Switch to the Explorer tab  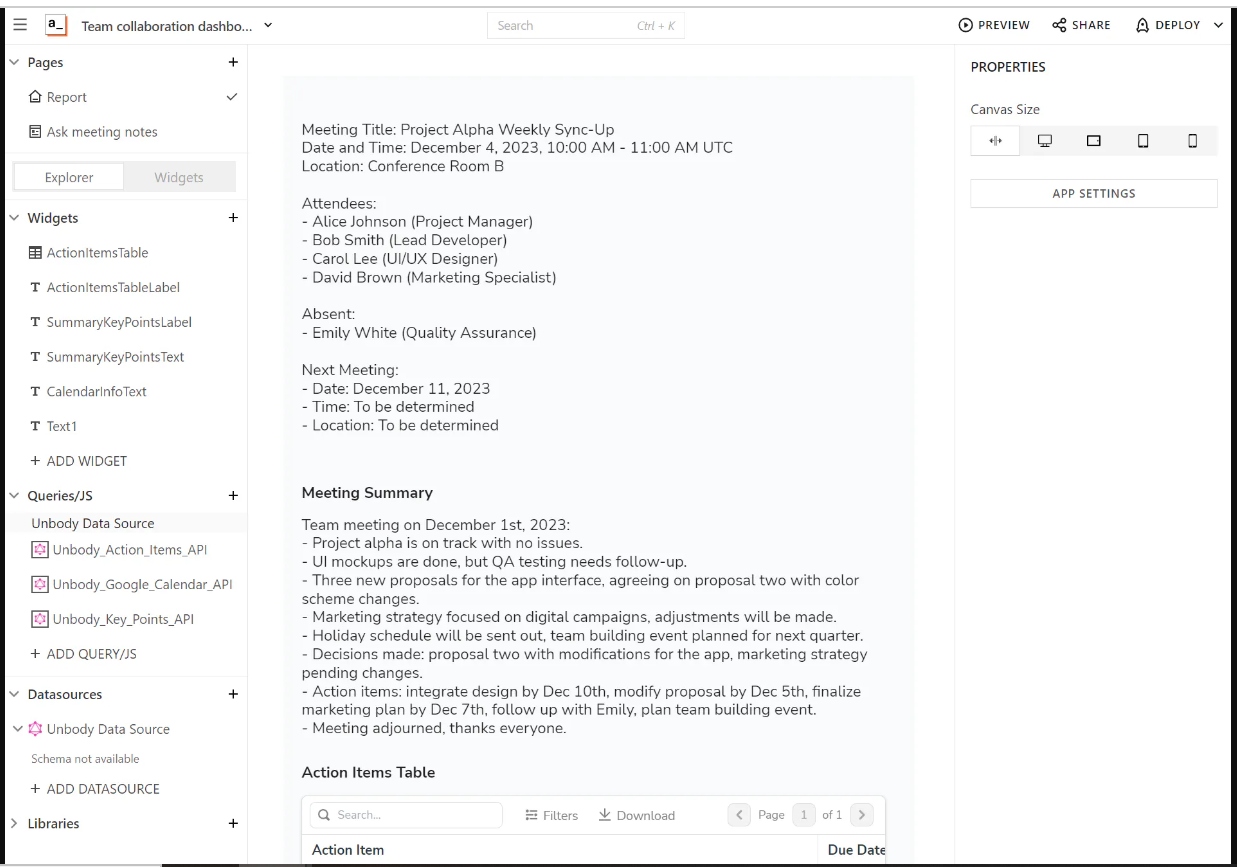[69, 177]
